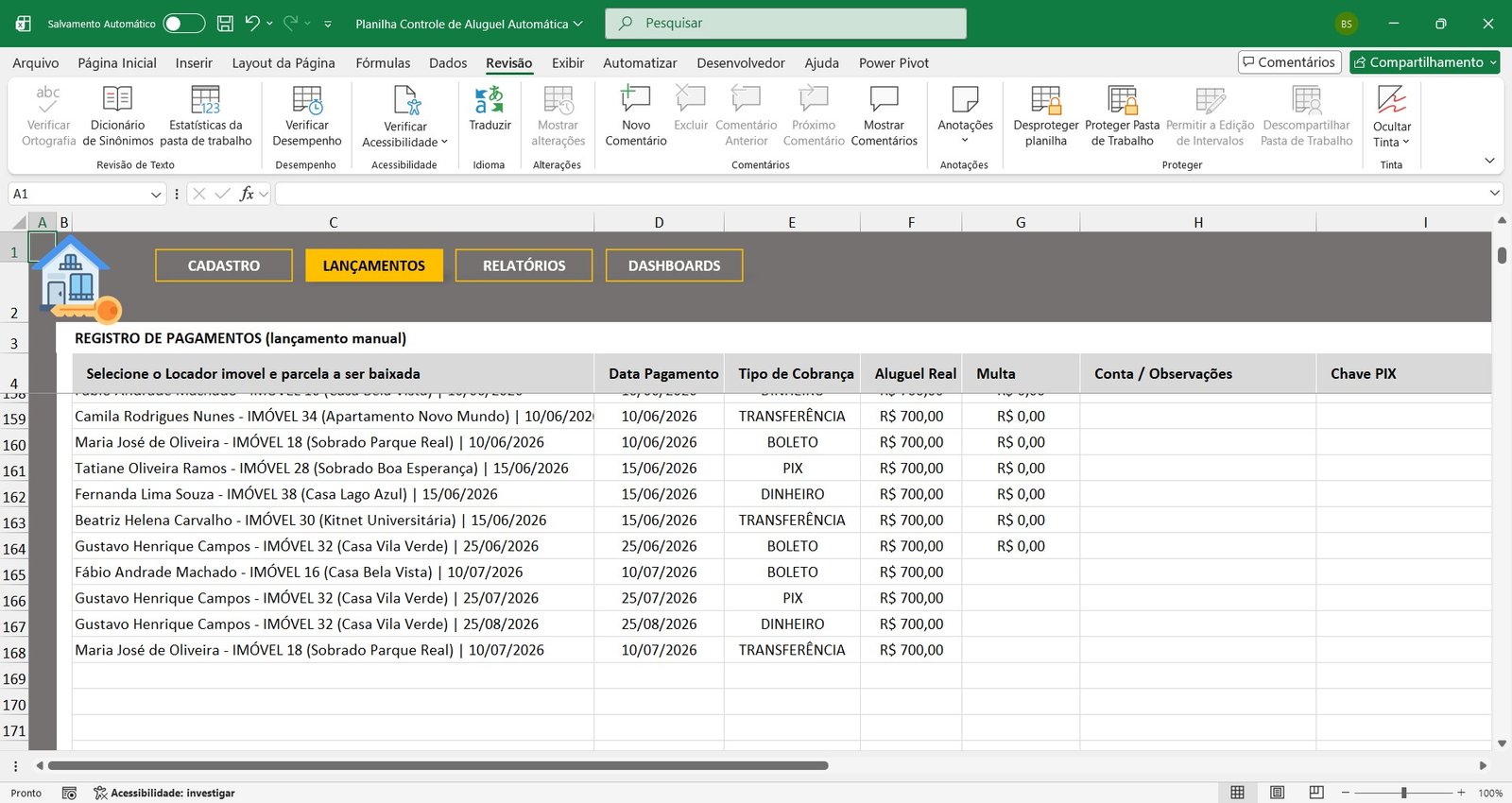Open Dicionário de Sinônimos
This screenshot has width=1512, height=803.
pos(117,116)
